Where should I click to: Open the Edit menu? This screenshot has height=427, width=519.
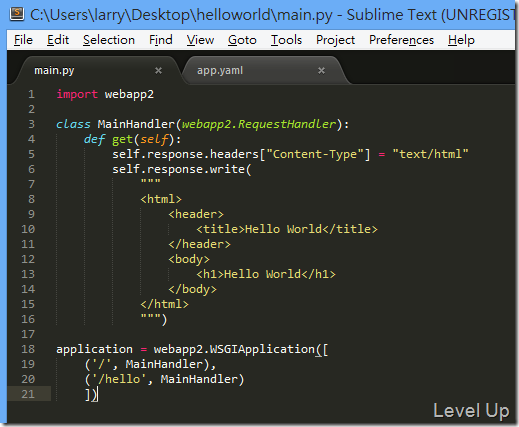pos(58,40)
